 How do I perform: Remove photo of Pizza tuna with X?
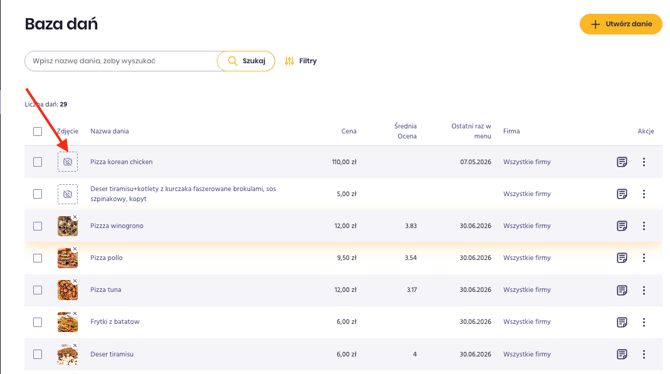75,281
